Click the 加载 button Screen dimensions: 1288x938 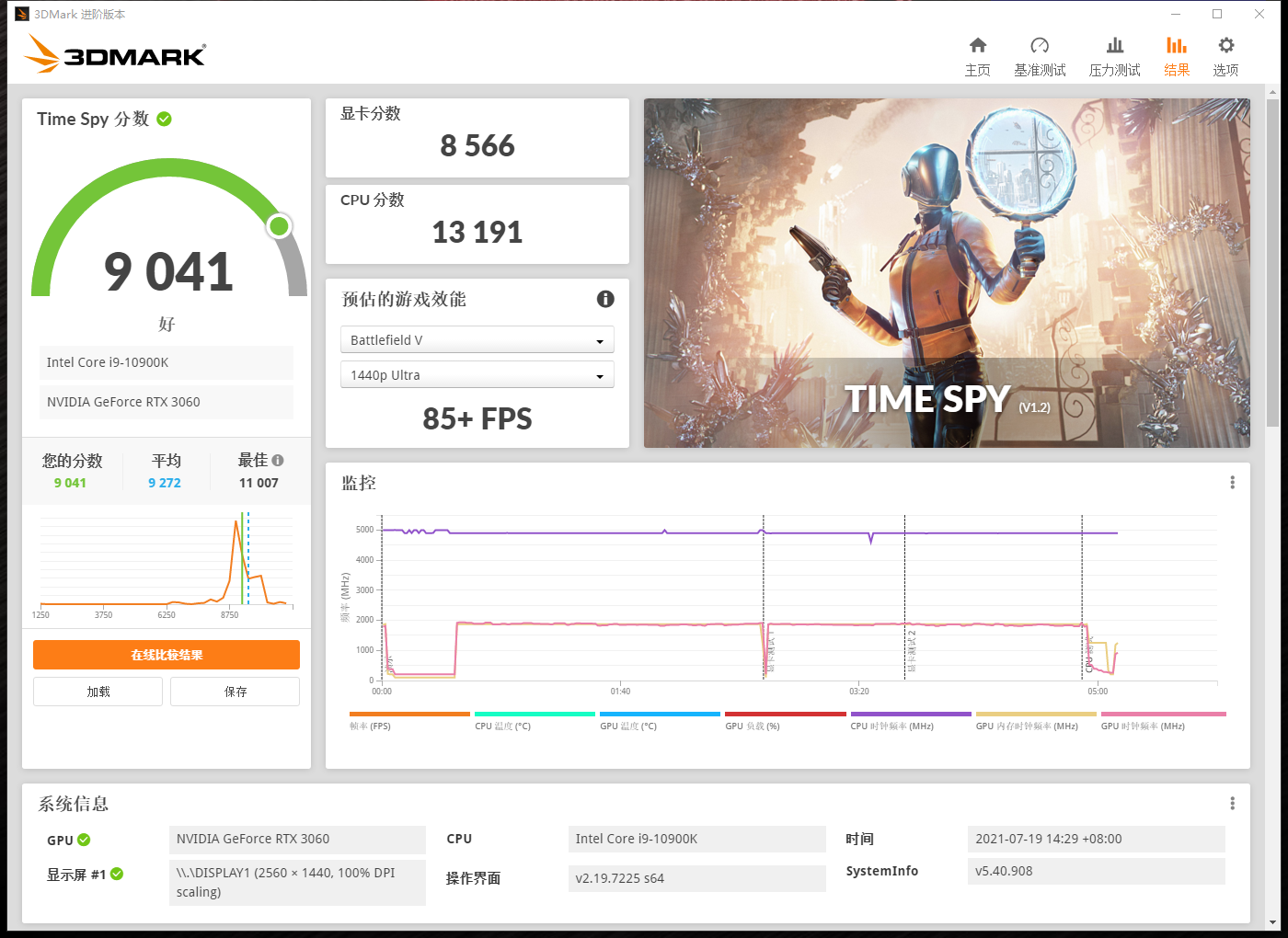click(98, 692)
